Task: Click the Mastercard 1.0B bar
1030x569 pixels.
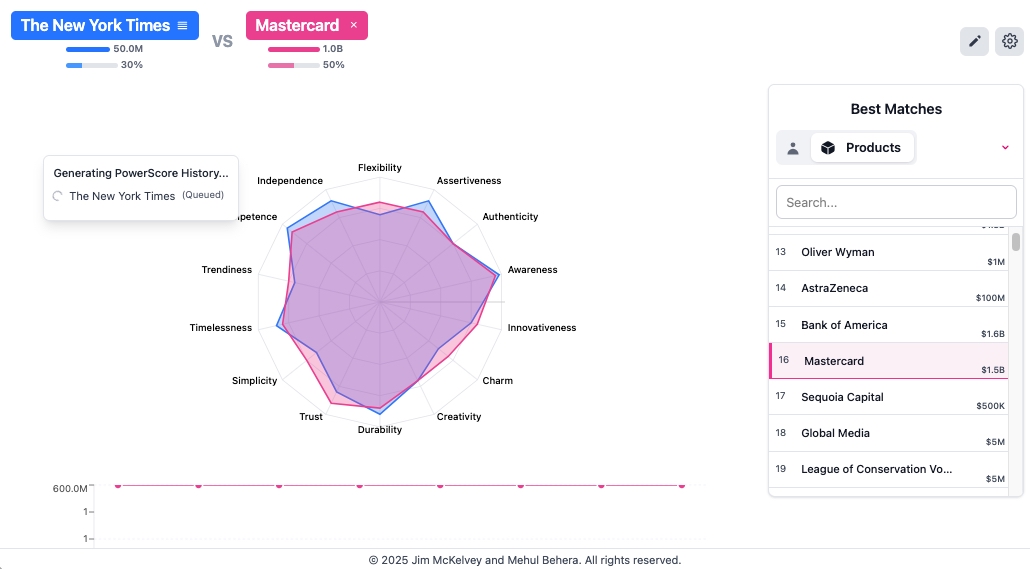Action: pos(294,49)
